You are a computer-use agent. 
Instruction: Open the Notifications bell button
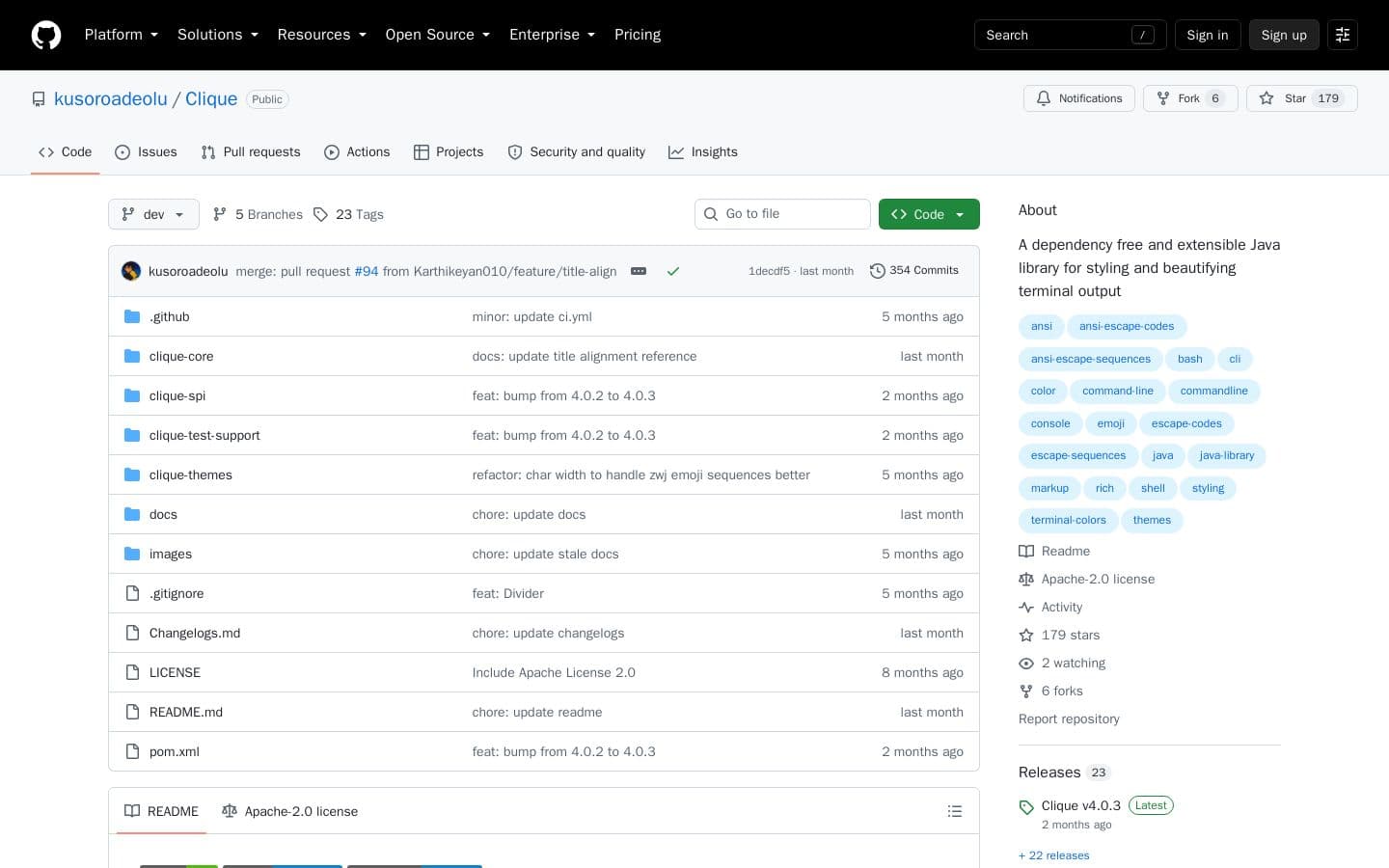[x=1078, y=98]
